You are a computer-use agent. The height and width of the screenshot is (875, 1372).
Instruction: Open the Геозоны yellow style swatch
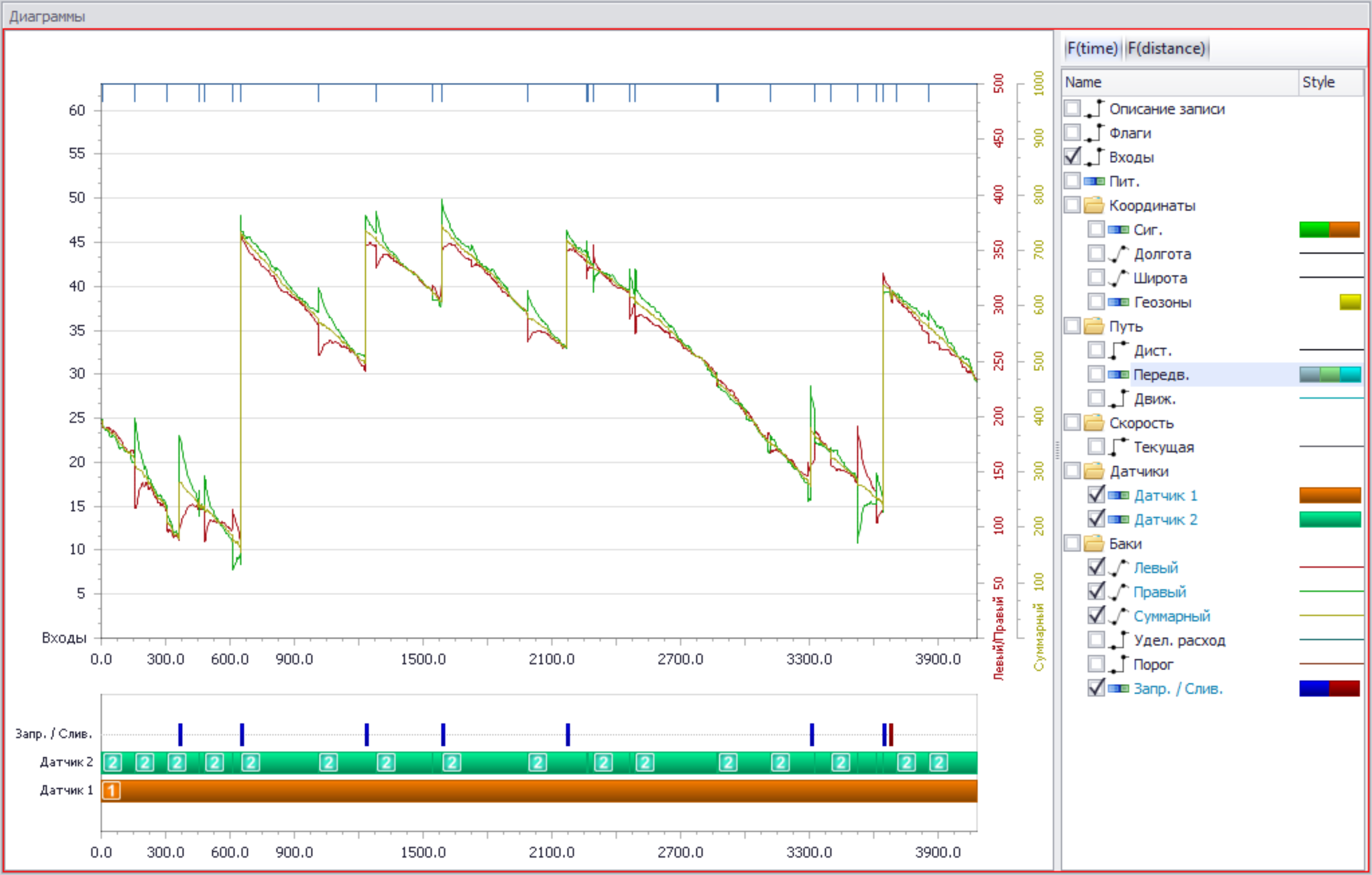1350,301
